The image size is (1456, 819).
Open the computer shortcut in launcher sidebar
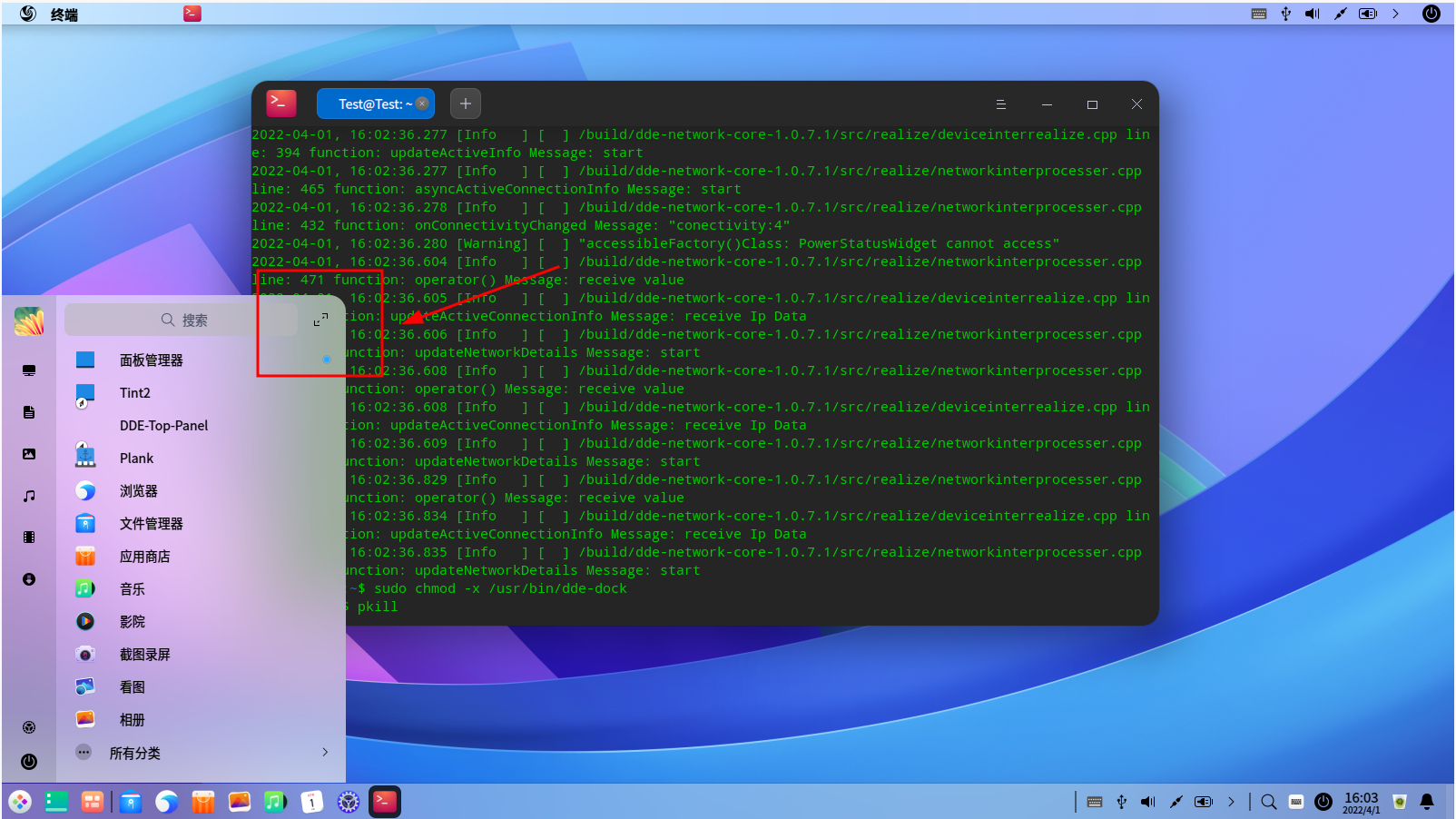29,370
